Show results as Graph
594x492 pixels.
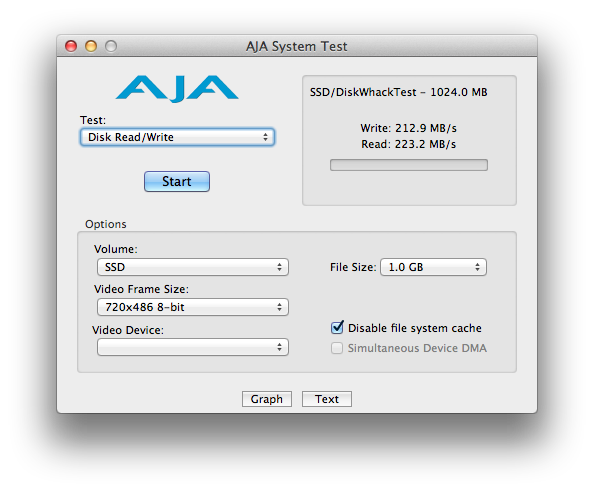pos(267,399)
